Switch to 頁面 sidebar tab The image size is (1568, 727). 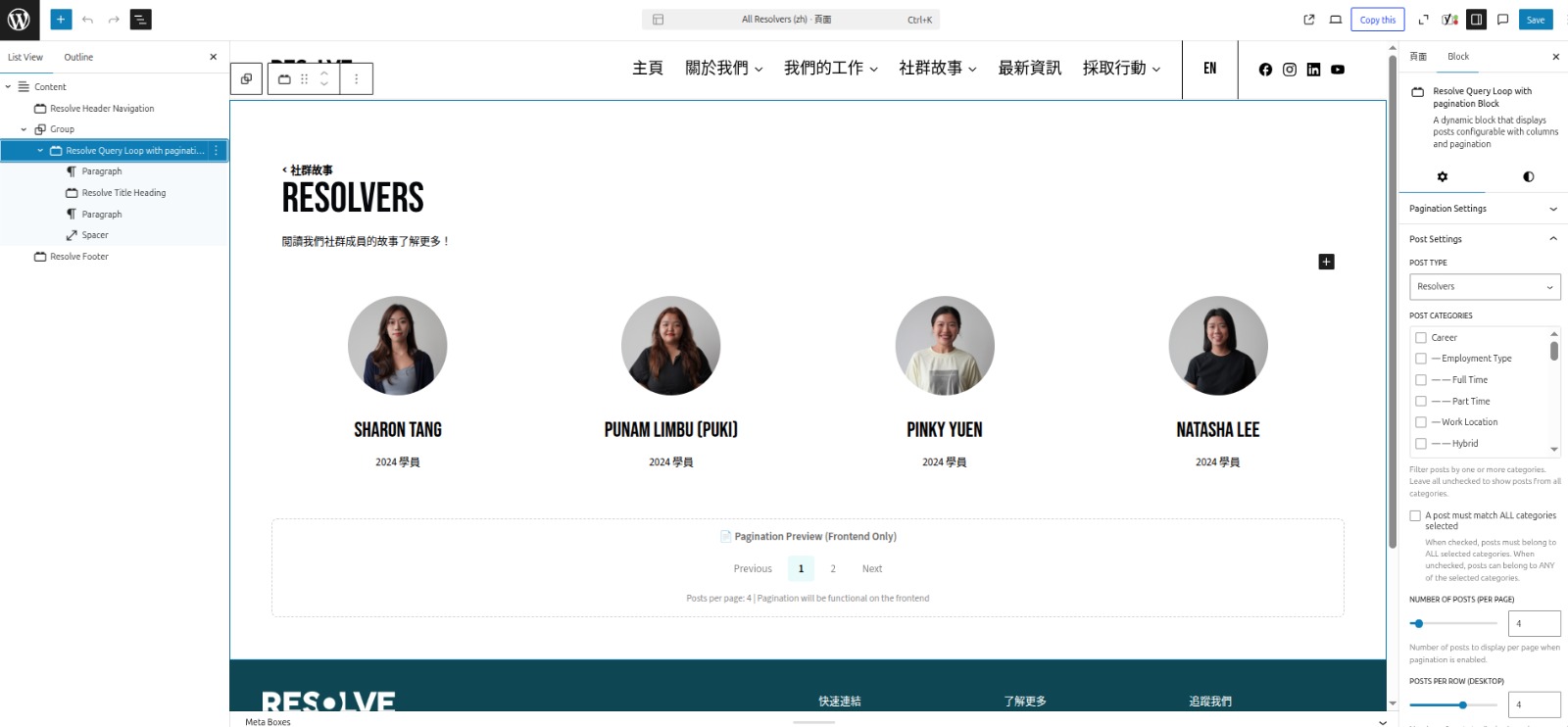(x=1418, y=57)
